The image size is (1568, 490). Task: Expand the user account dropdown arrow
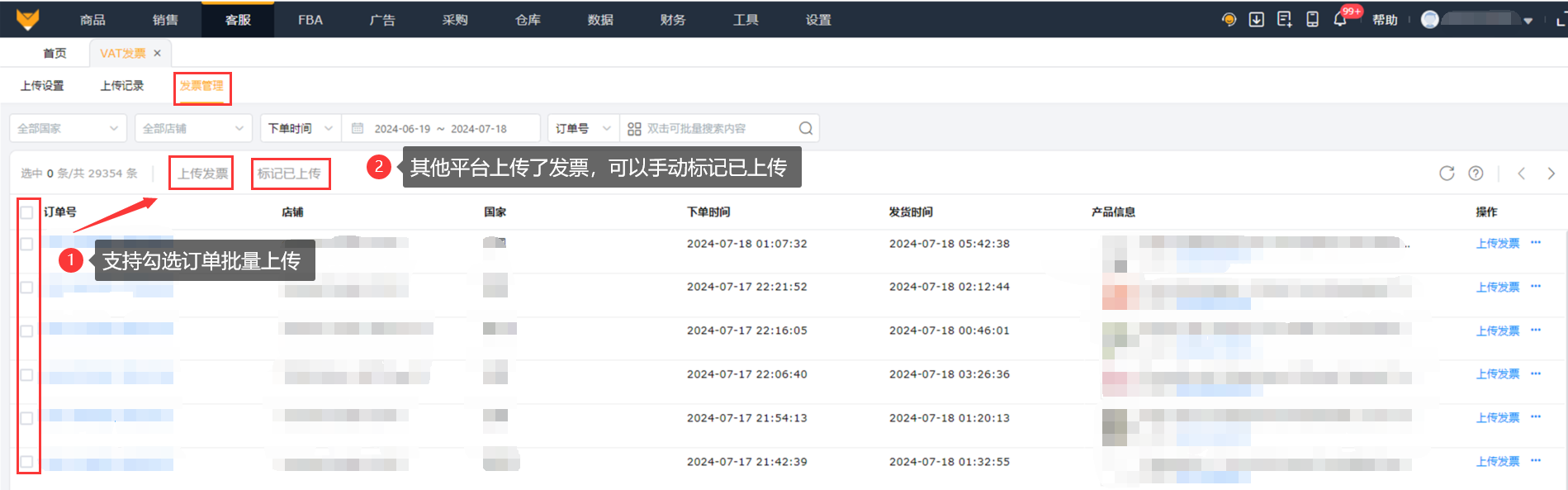pyautogui.click(x=1528, y=21)
